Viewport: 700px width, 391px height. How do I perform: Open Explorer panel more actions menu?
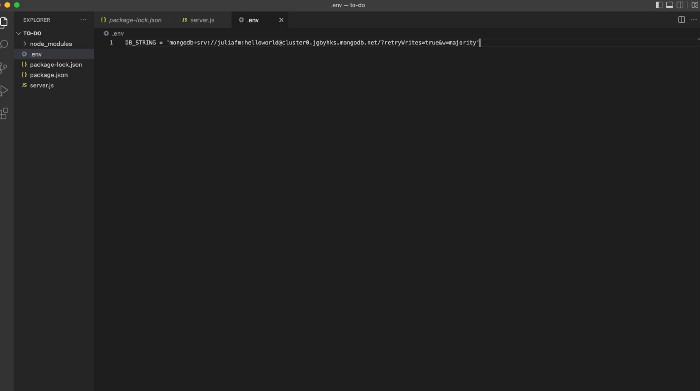(x=83, y=20)
